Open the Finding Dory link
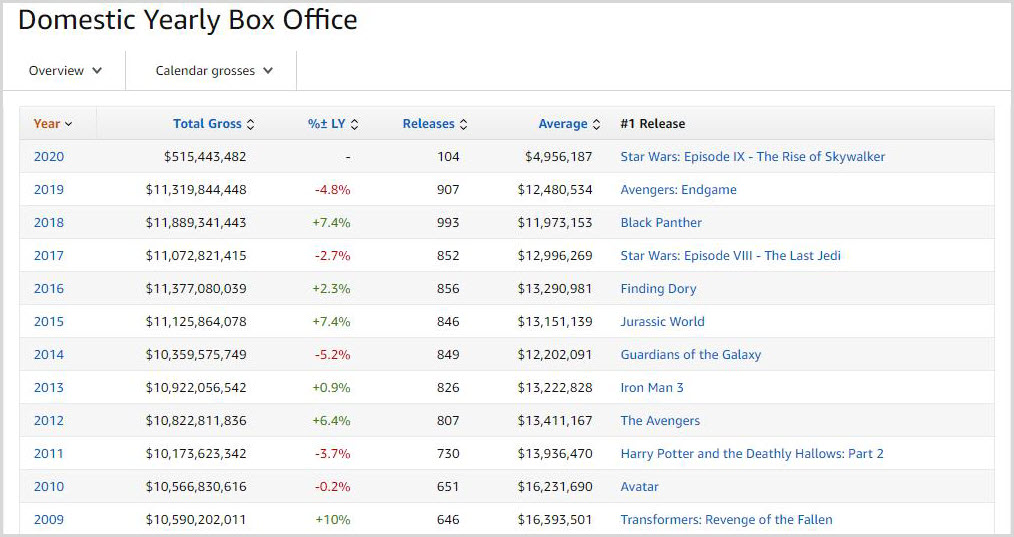The width and height of the screenshot is (1014, 537). [x=658, y=289]
